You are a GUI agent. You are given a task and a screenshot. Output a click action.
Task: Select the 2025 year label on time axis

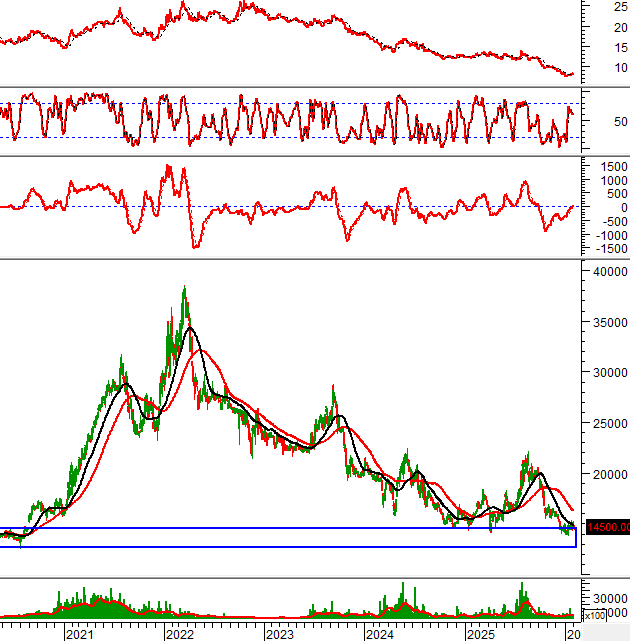click(x=479, y=634)
